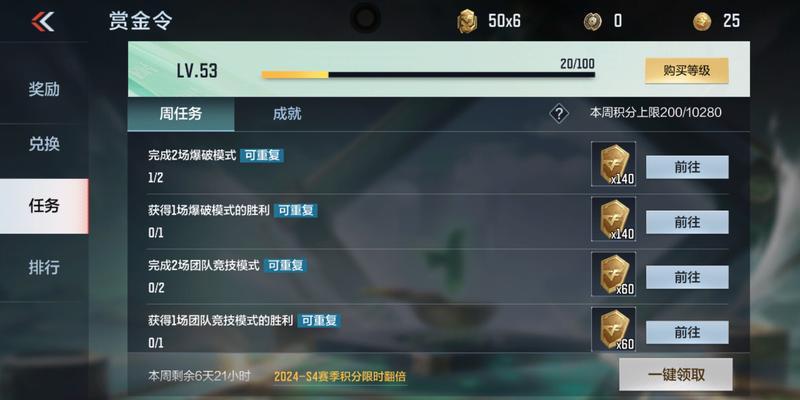Click 前往 for 完成2场爆破模式 task

click(687, 167)
